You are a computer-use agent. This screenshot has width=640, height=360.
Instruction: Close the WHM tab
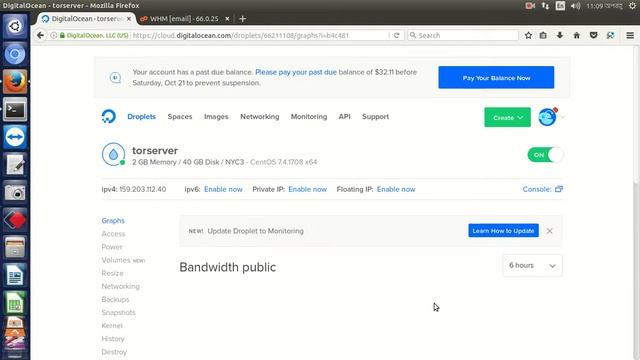point(227,19)
